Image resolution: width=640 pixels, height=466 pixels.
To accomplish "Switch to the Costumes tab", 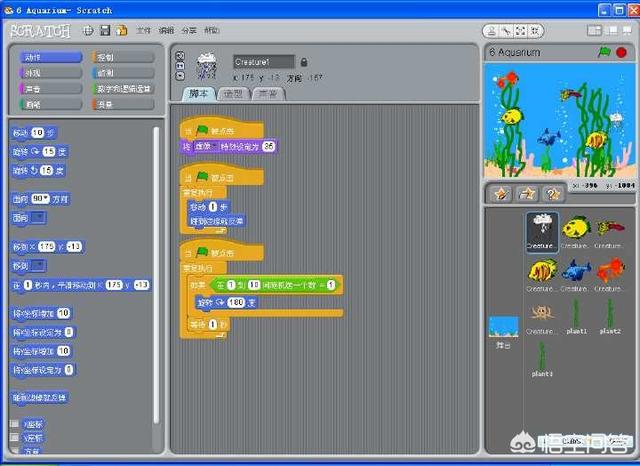I will pos(234,94).
